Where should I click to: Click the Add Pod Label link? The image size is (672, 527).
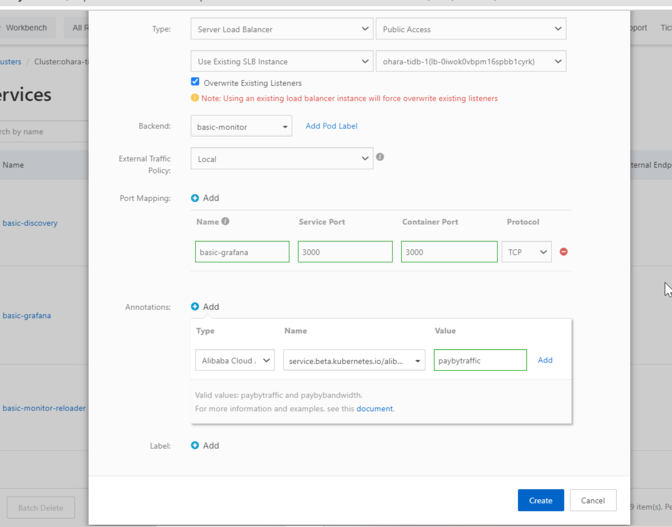click(x=331, y=126)
